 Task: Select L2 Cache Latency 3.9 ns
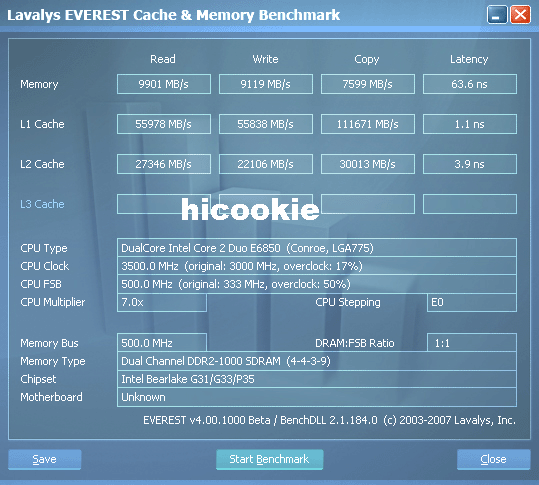point(470,164)
